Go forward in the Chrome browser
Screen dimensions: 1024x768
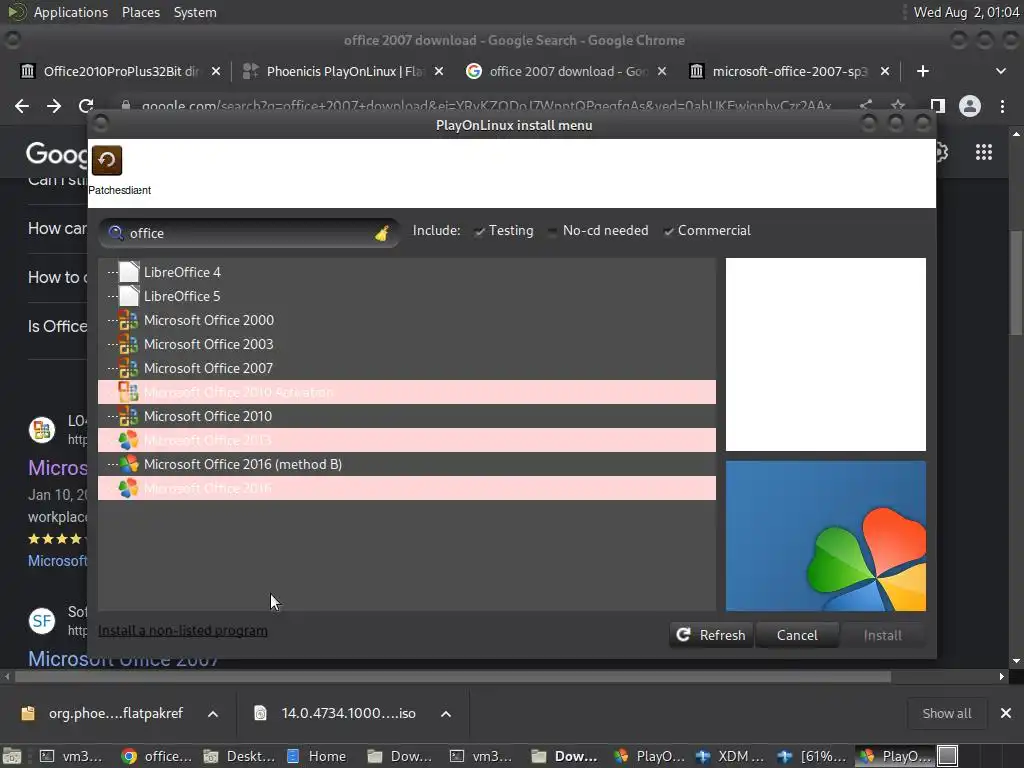pos(54,106)
